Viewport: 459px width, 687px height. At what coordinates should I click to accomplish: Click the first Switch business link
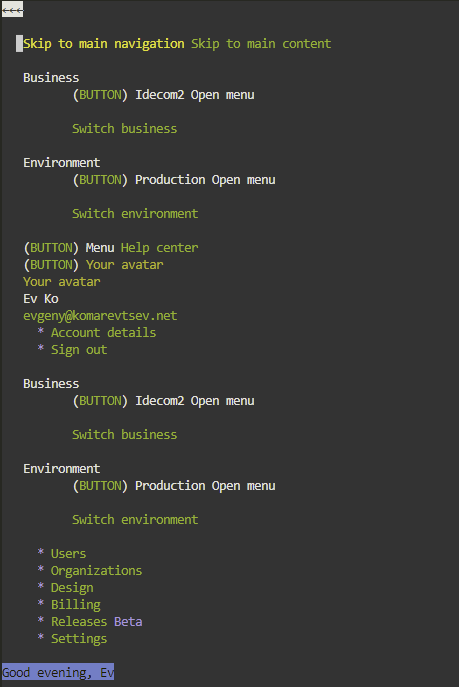[125, 129]
